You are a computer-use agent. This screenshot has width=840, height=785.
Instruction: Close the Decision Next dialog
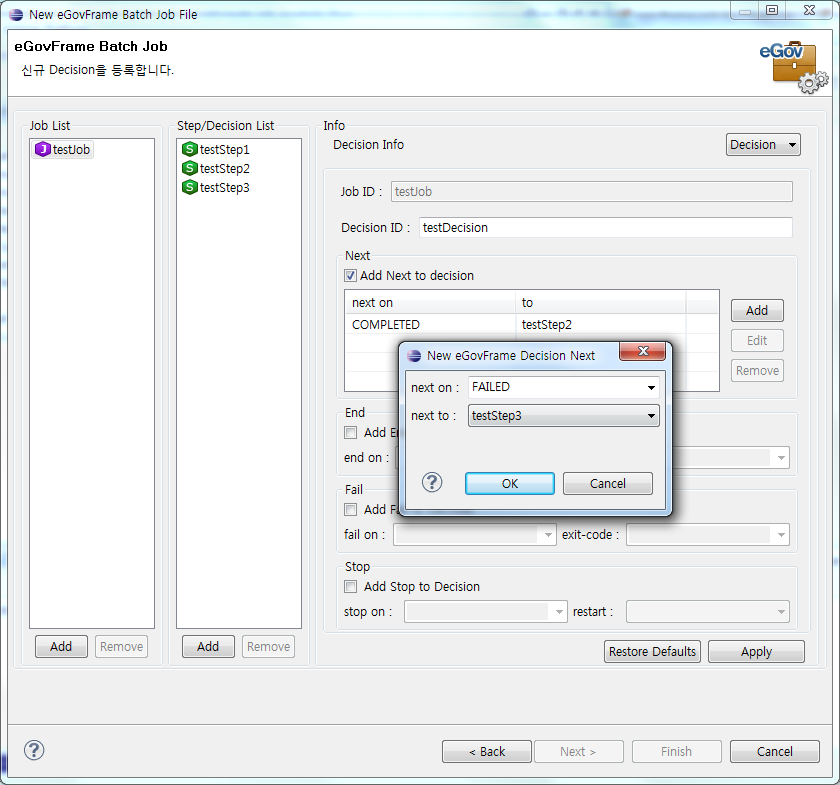click(642, 351)
